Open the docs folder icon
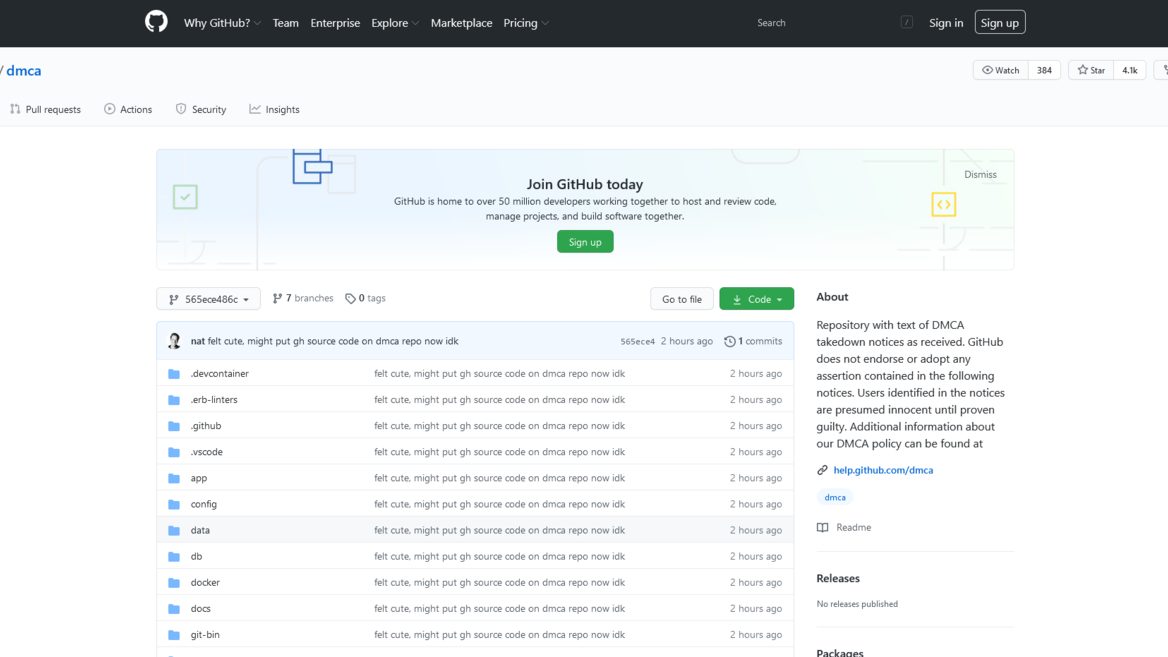 point(174,609)
